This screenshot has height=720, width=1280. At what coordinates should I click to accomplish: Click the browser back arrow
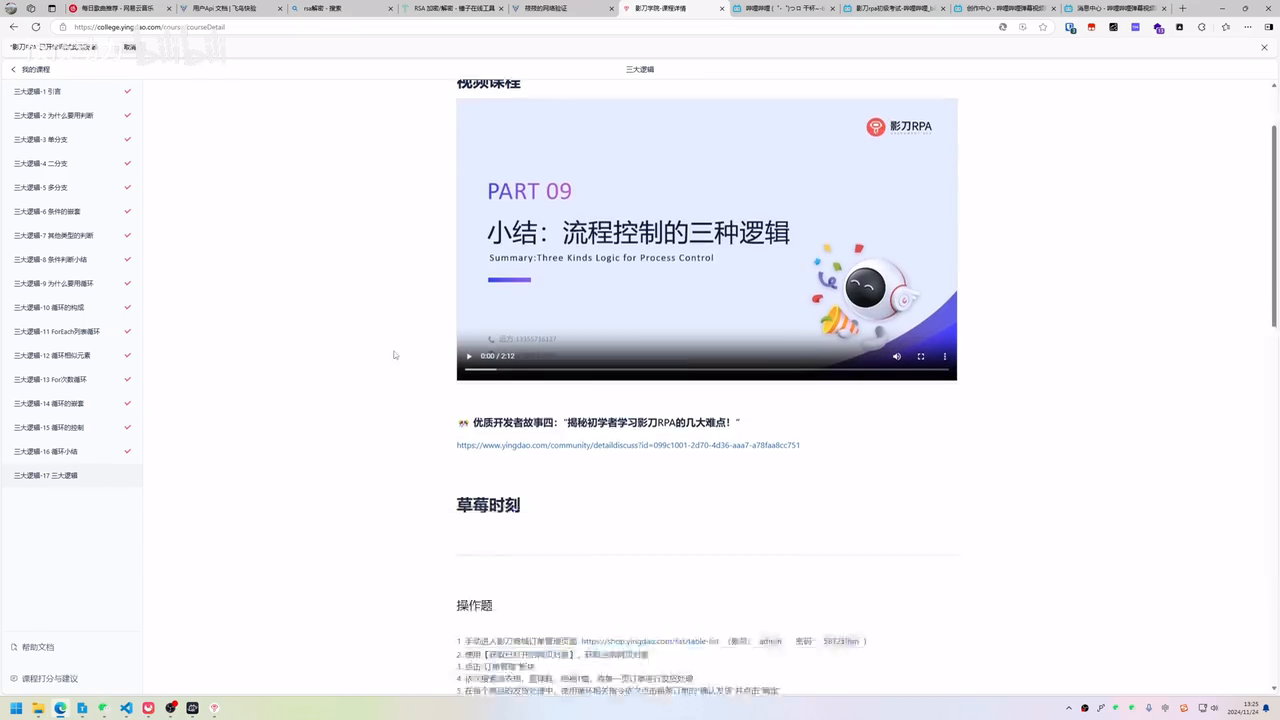[13, 27]
